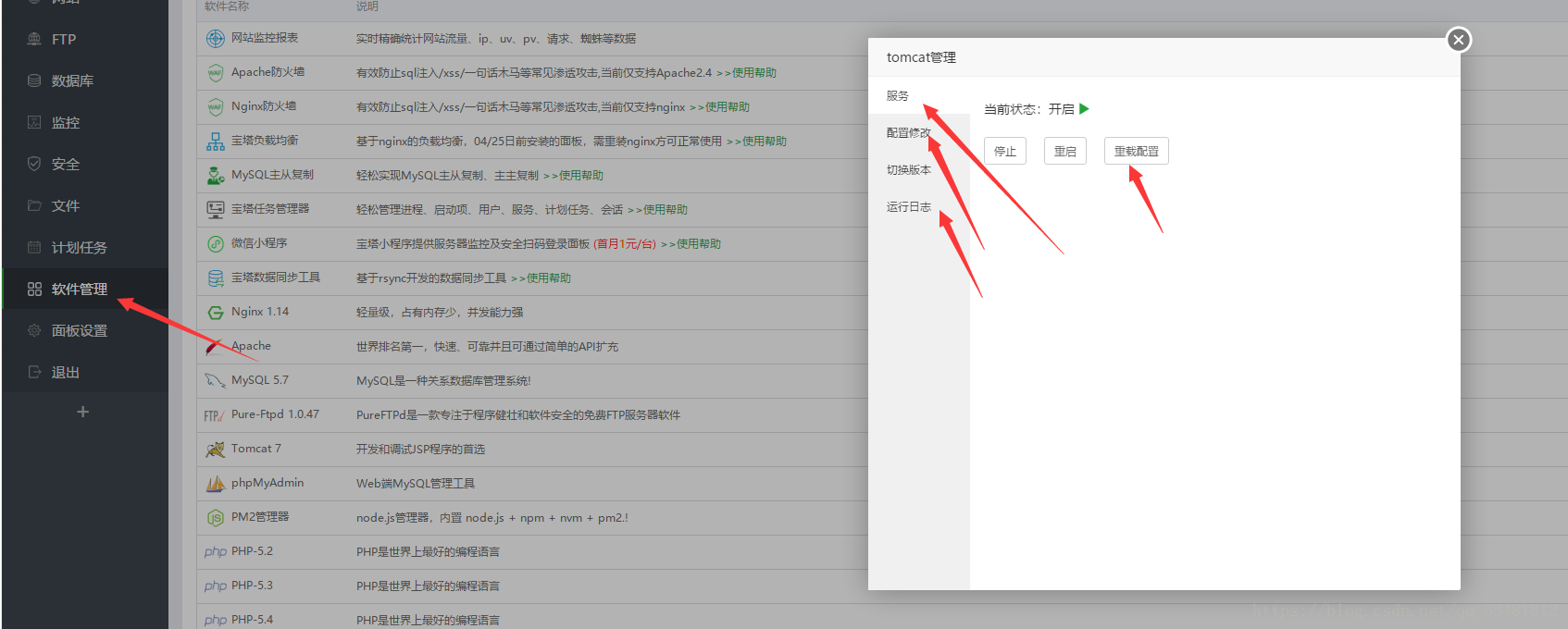Close the tomcat管理 dialog
Image resolution: width=1568 pixels, height=629 pixels.
pyautogui.click(x=1459, y=40)
